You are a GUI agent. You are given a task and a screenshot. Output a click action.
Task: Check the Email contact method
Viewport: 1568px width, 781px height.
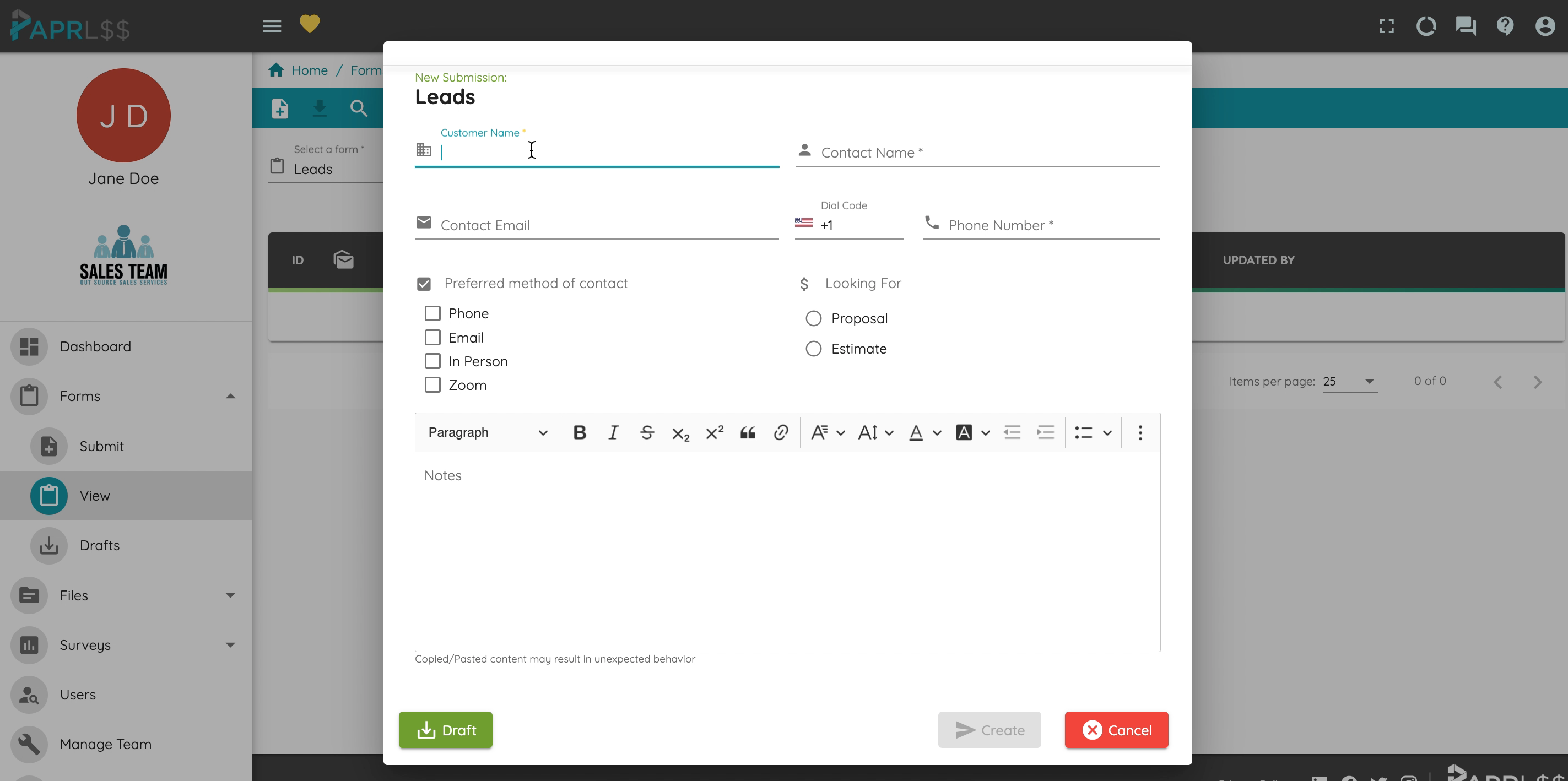pos(433,337)
